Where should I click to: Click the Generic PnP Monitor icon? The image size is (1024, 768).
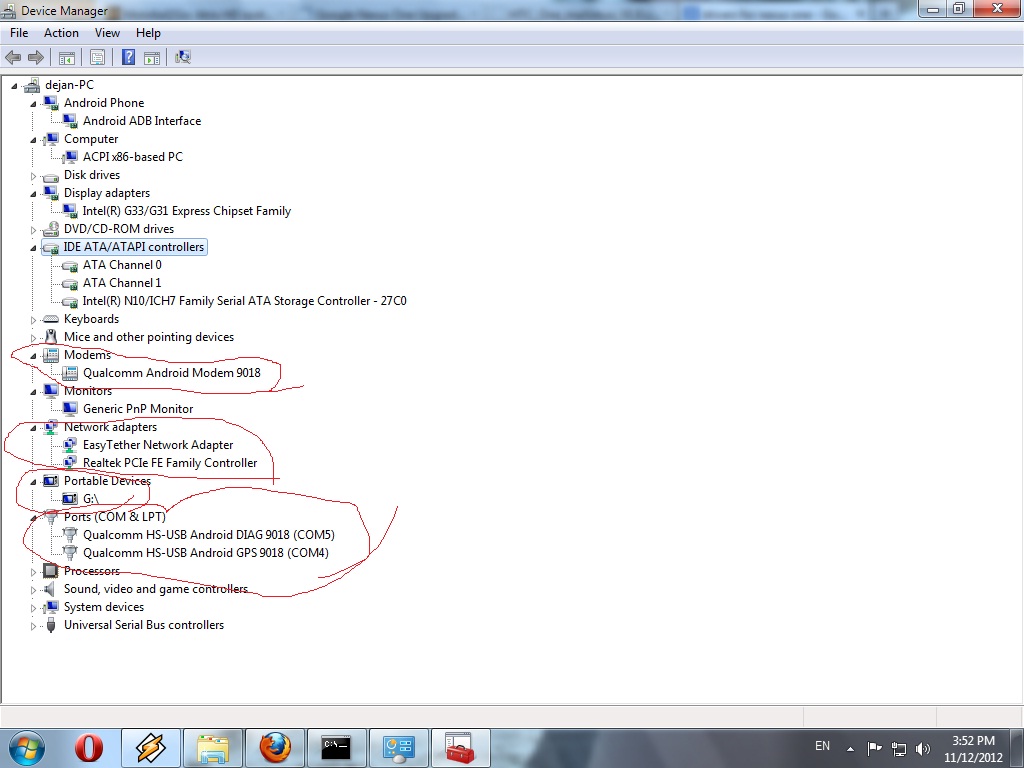point(70,409)
